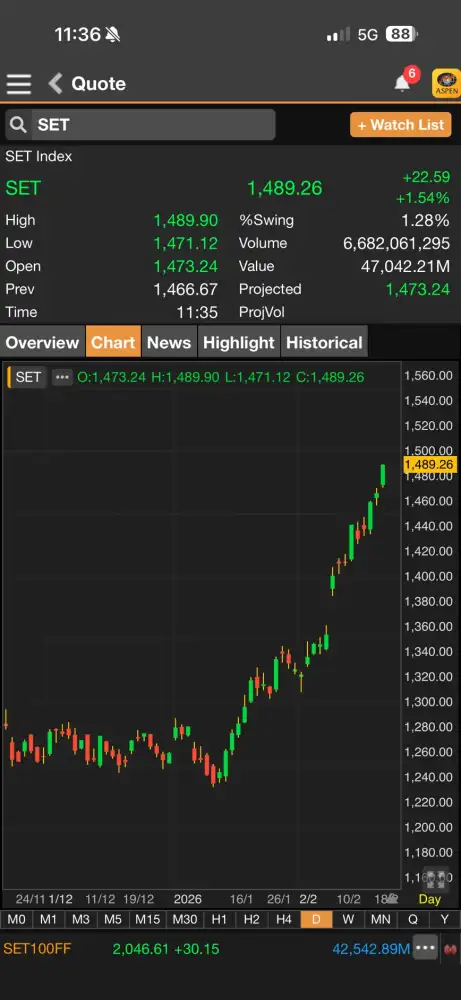Open the Highlight tab

238,342
